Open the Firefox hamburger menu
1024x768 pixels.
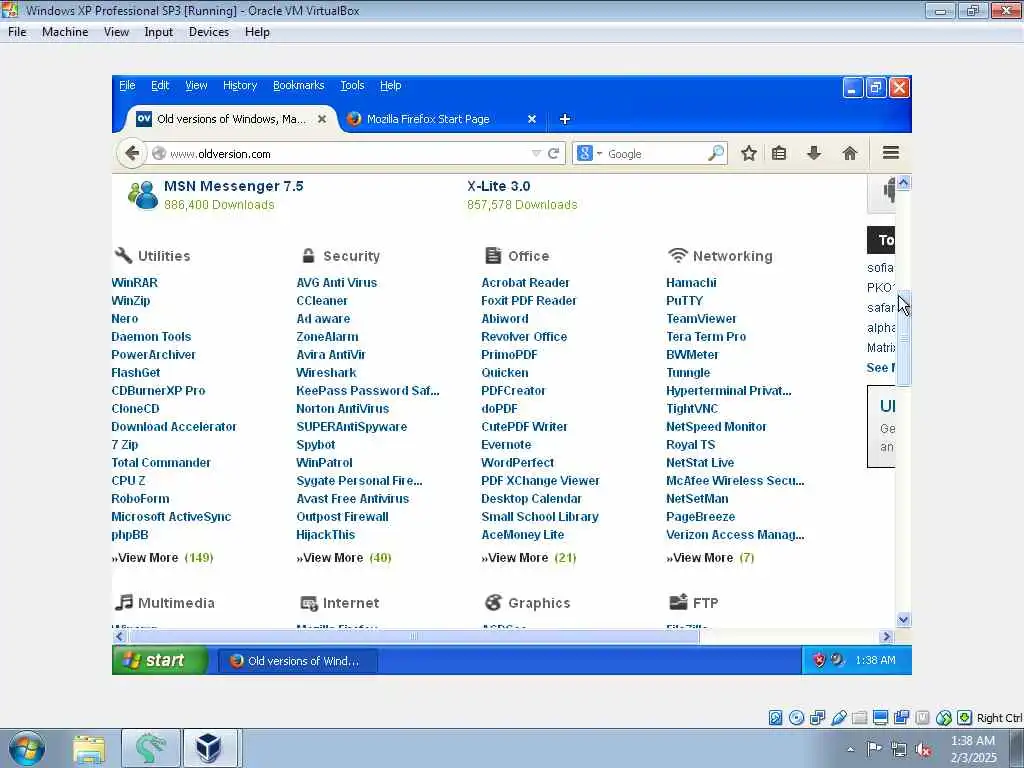click(x=891, y=153)
